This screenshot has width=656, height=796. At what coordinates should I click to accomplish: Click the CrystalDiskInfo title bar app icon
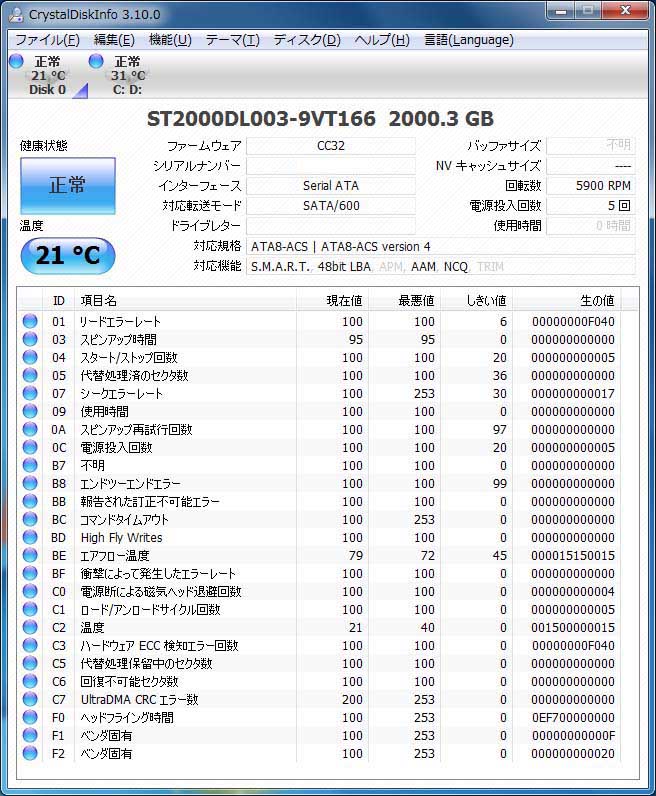[x=16, y=15]
